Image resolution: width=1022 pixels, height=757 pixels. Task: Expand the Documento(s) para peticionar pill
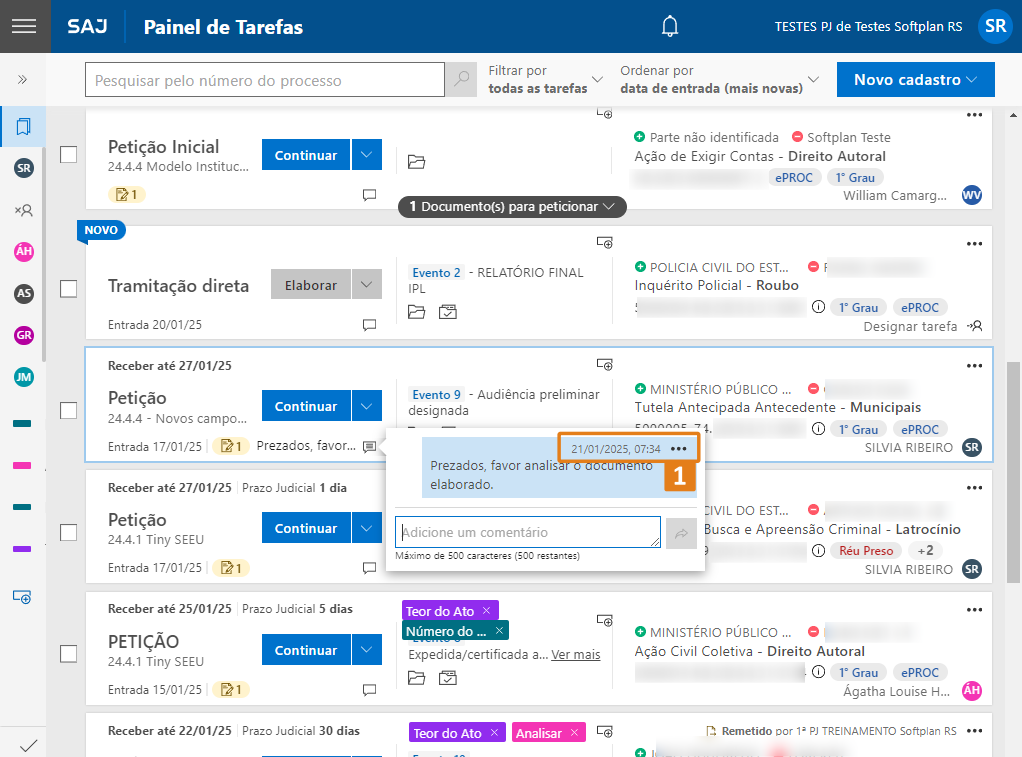coord(512,207)
